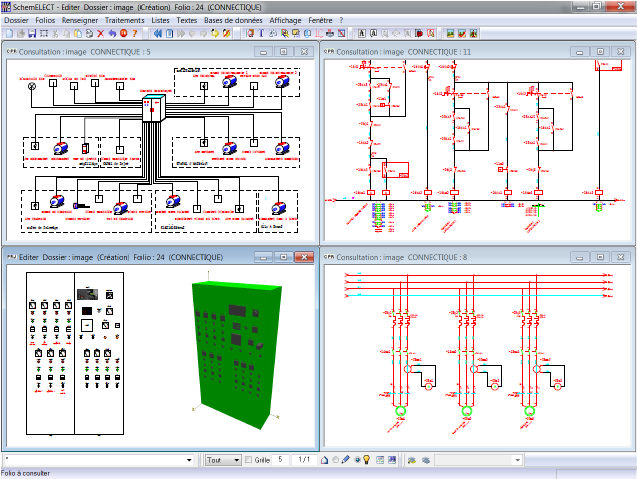The image size is (638, 479).
Task: Click the light bulb icon in bottom toolbar
Action: [x=367, y=460]
